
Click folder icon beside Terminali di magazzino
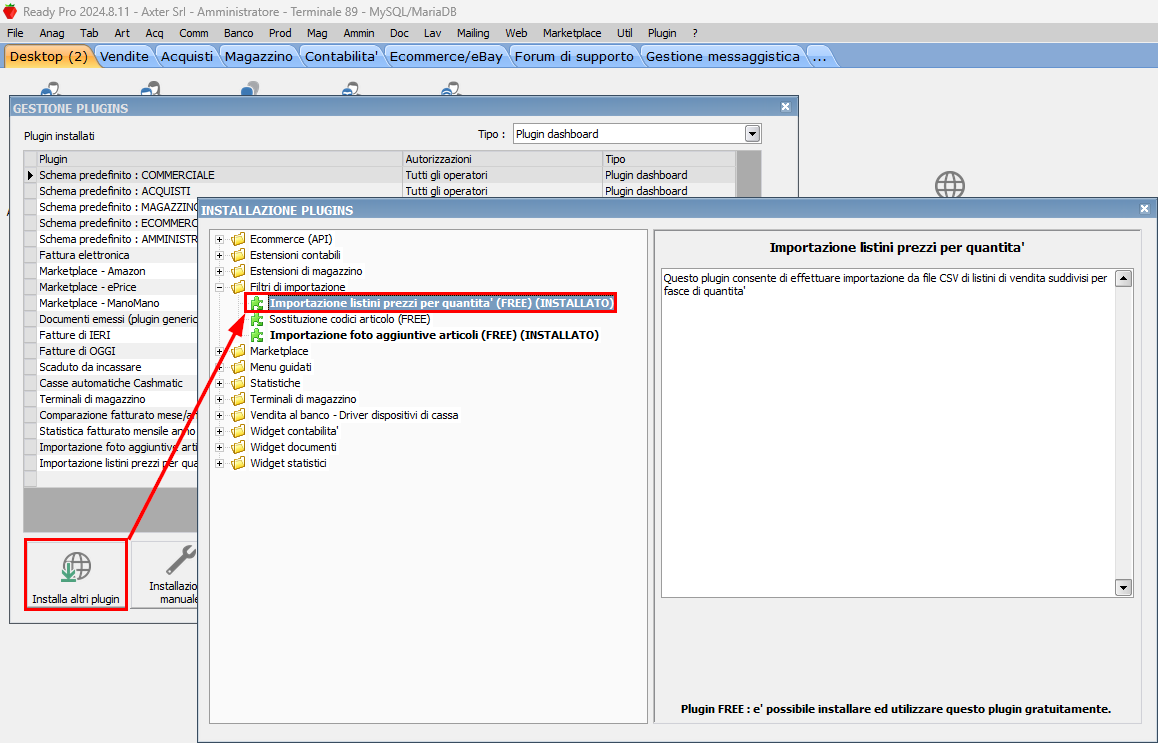click(238, 400)
